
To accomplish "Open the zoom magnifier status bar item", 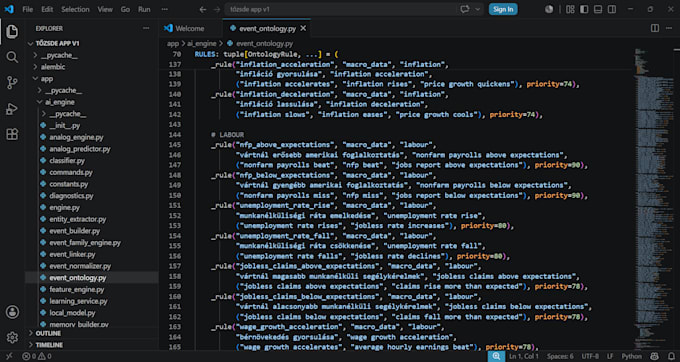I will pyautogui.click(x=496, y=356).
